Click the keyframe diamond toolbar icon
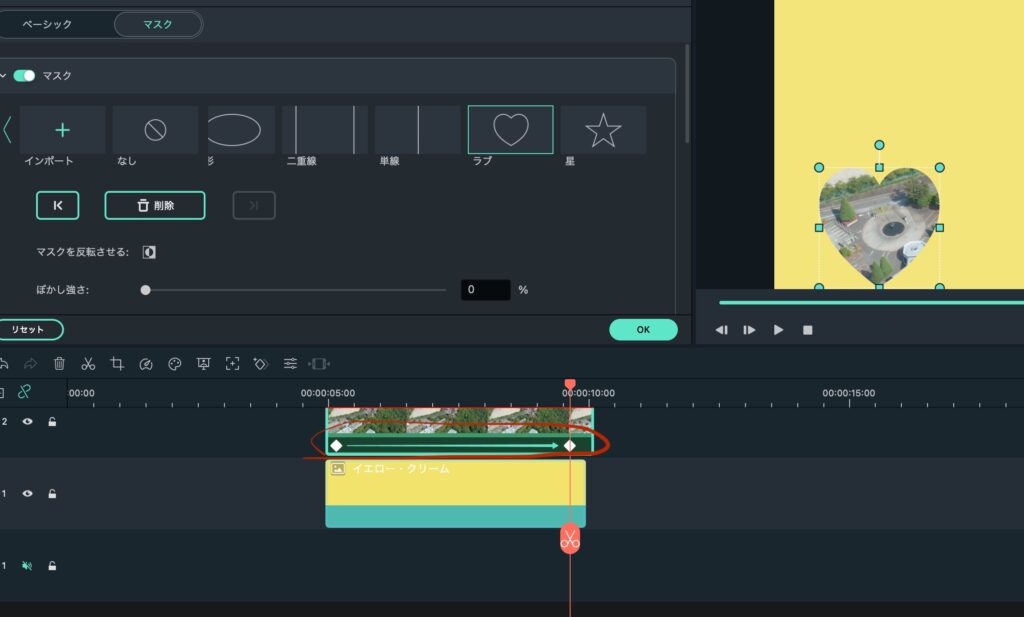Image resolution: width=1024 pixels, height=617 pixels. pos(261,364)
